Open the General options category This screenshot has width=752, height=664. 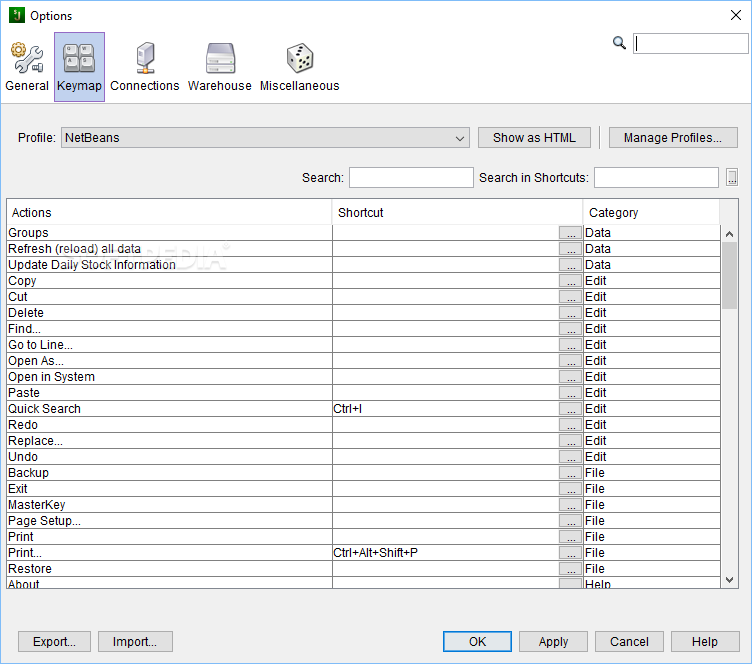coord(27,67)
